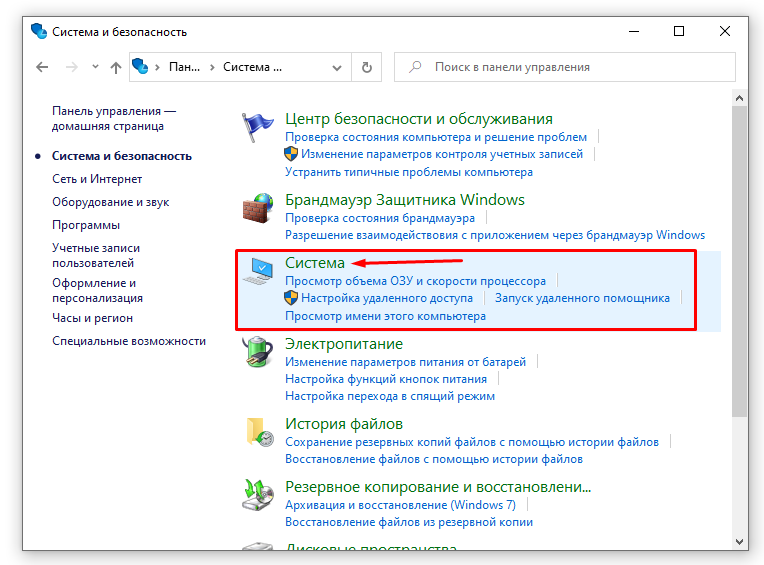Viewport: 764px width, 565px height.
Task: Click in Поиск в панели управления search field
Action: tap(565, 67)
